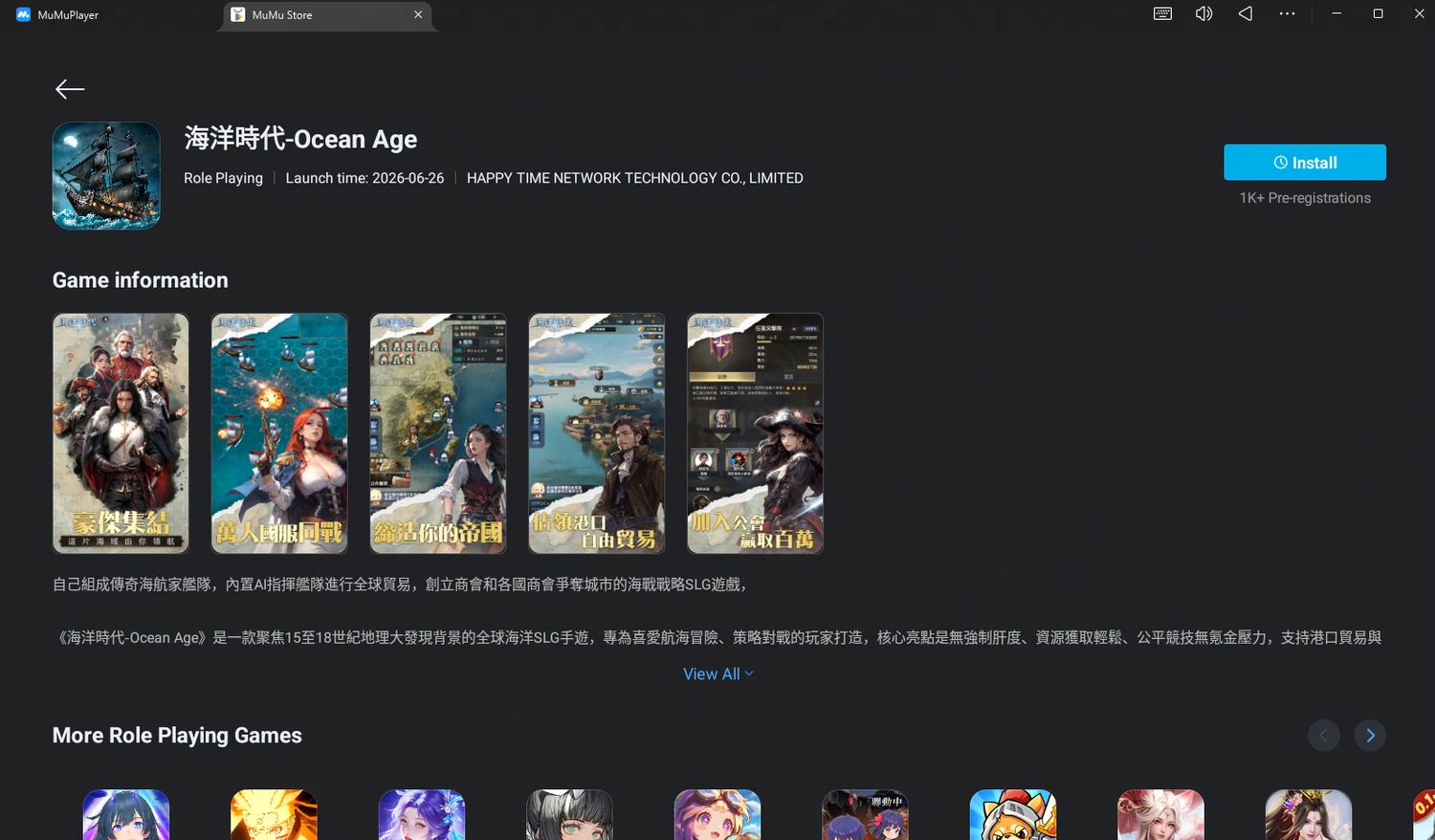
Task: Click the 海洋時代-Ocean Age title
Action: coord(300,139)
